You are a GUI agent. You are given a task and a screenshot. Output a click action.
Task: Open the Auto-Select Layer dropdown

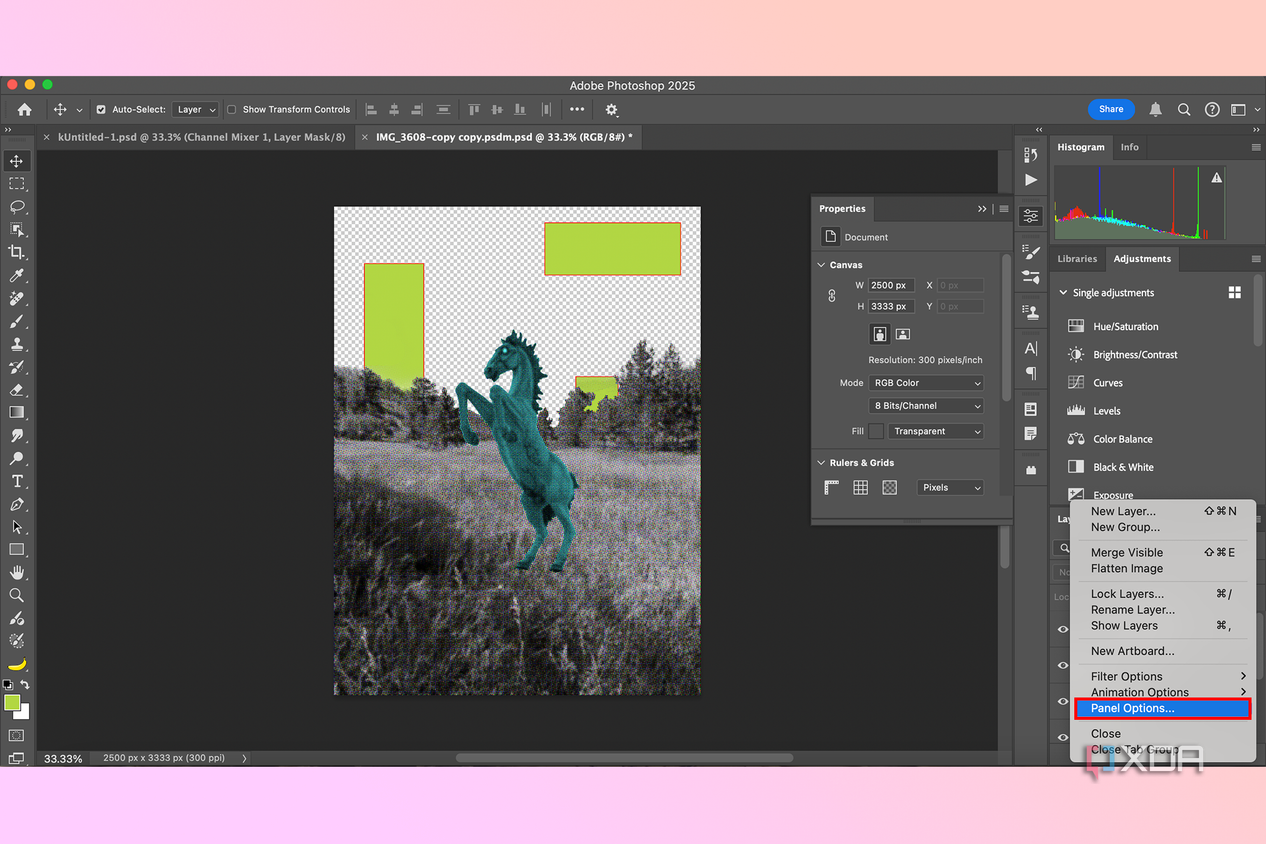pyautogui.click(x=195, y=109)
